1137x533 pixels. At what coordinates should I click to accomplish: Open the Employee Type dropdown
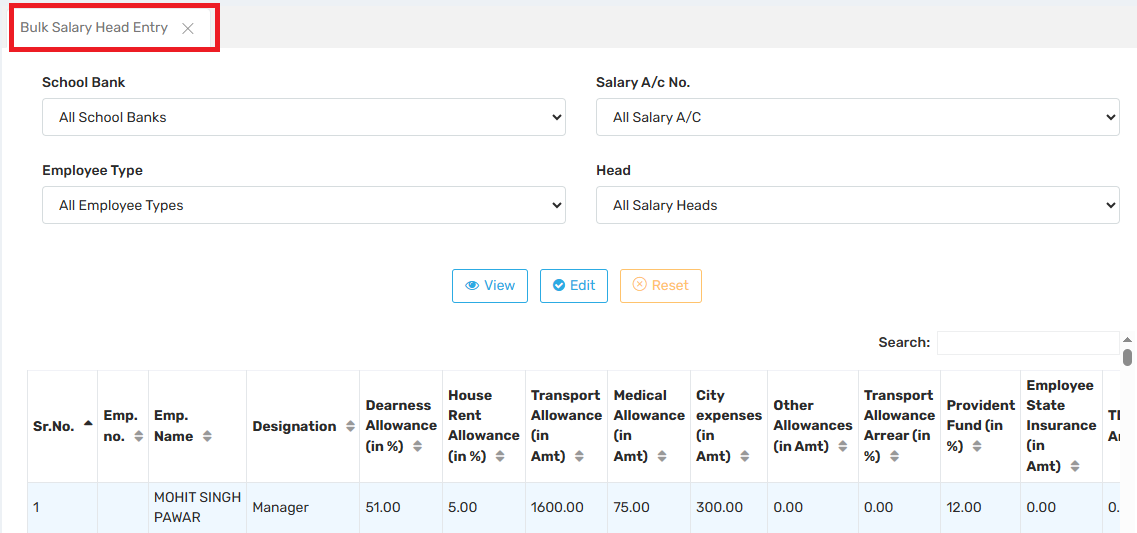[x=303, y=205]
